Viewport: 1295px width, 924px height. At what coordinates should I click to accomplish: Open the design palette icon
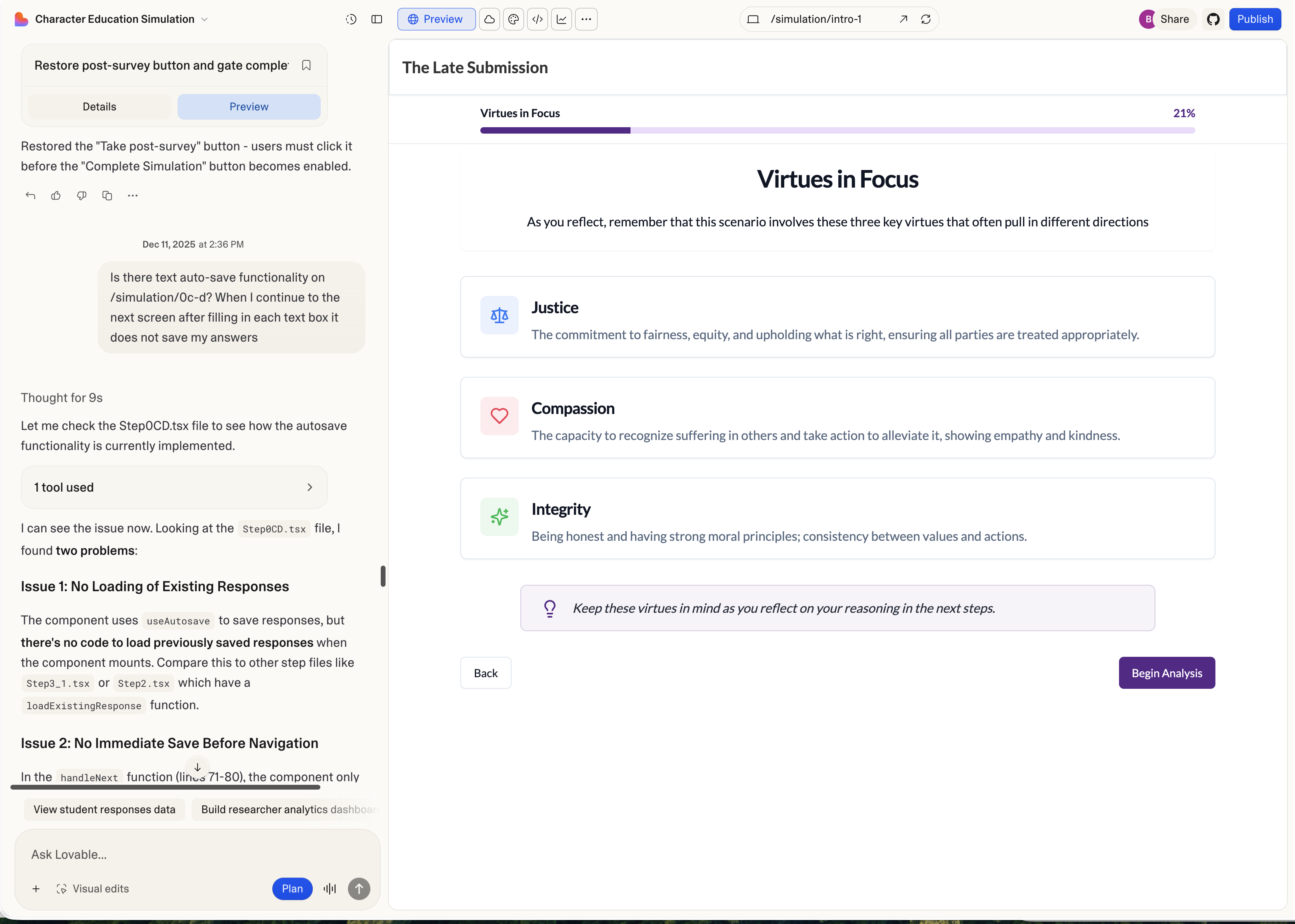point(514,19)
